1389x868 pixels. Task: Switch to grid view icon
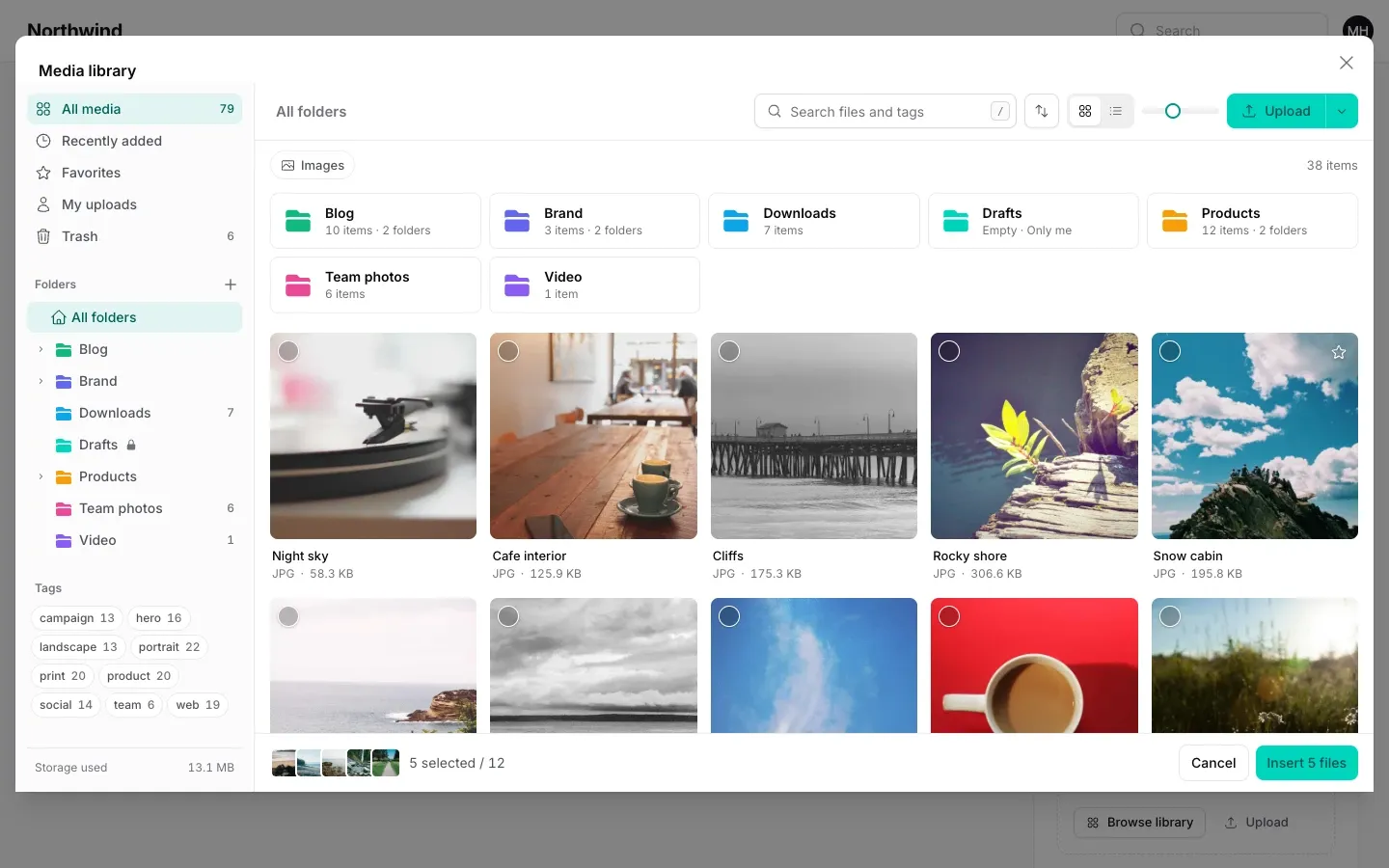tap(1085, 111)
